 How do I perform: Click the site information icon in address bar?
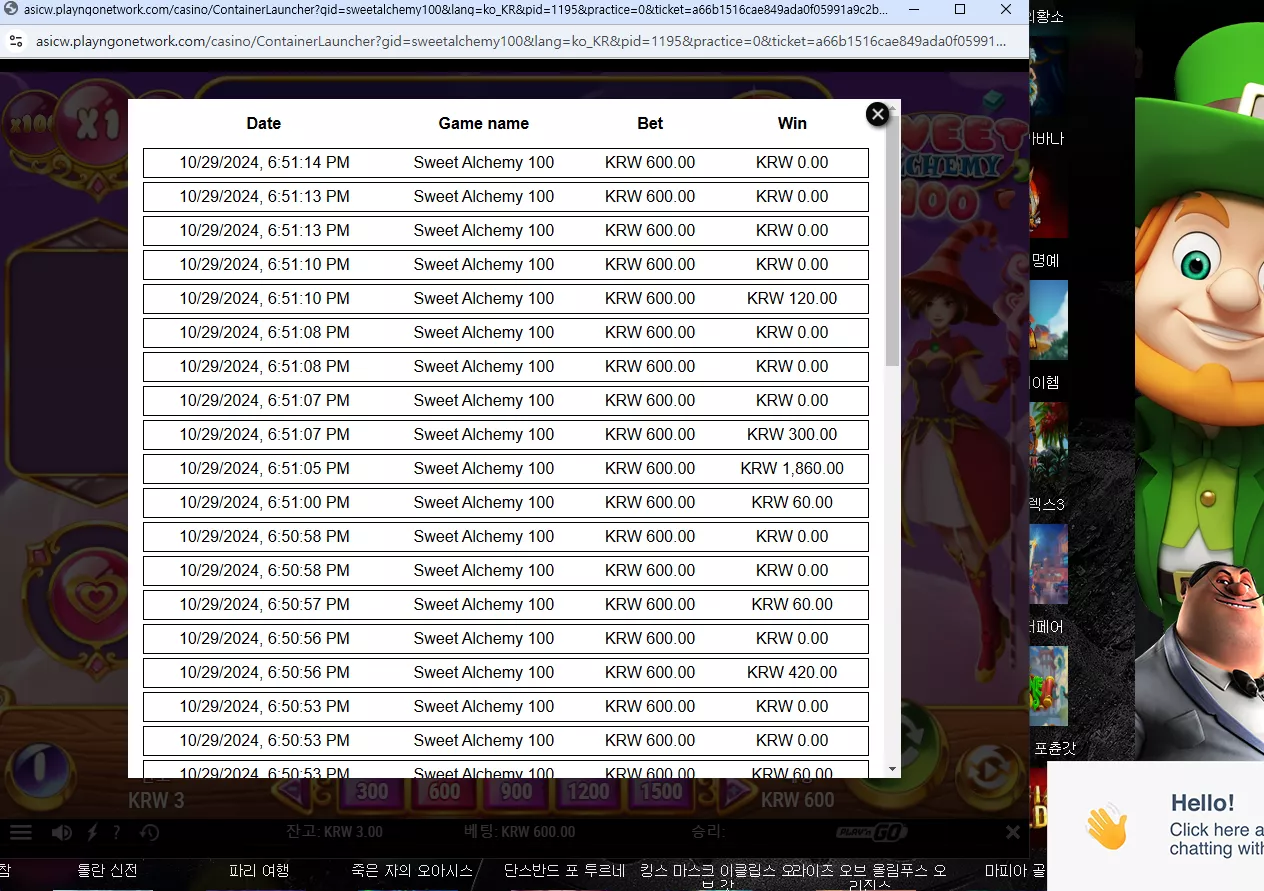point(15,41)
